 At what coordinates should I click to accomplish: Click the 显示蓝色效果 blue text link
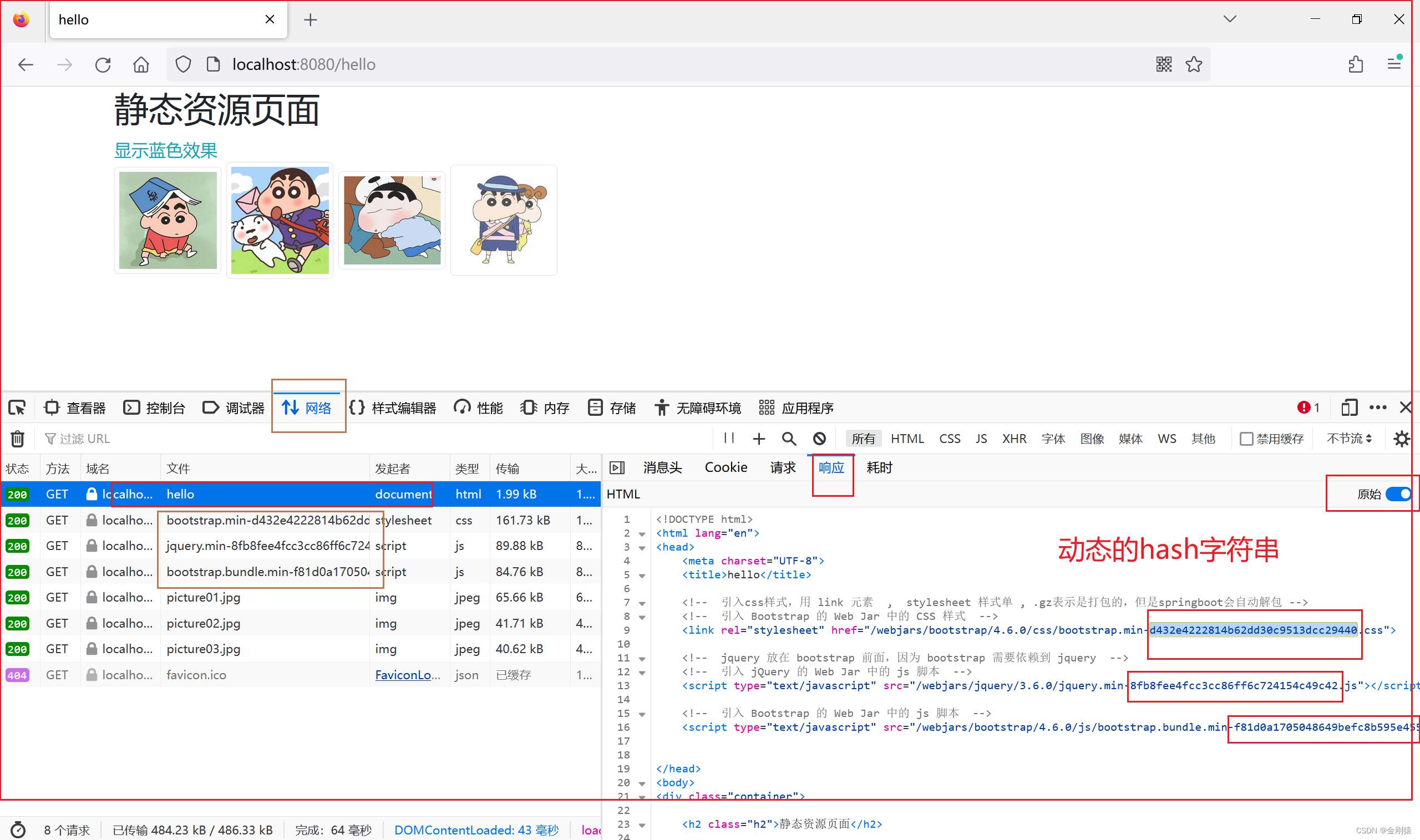[x=166, y=151]
